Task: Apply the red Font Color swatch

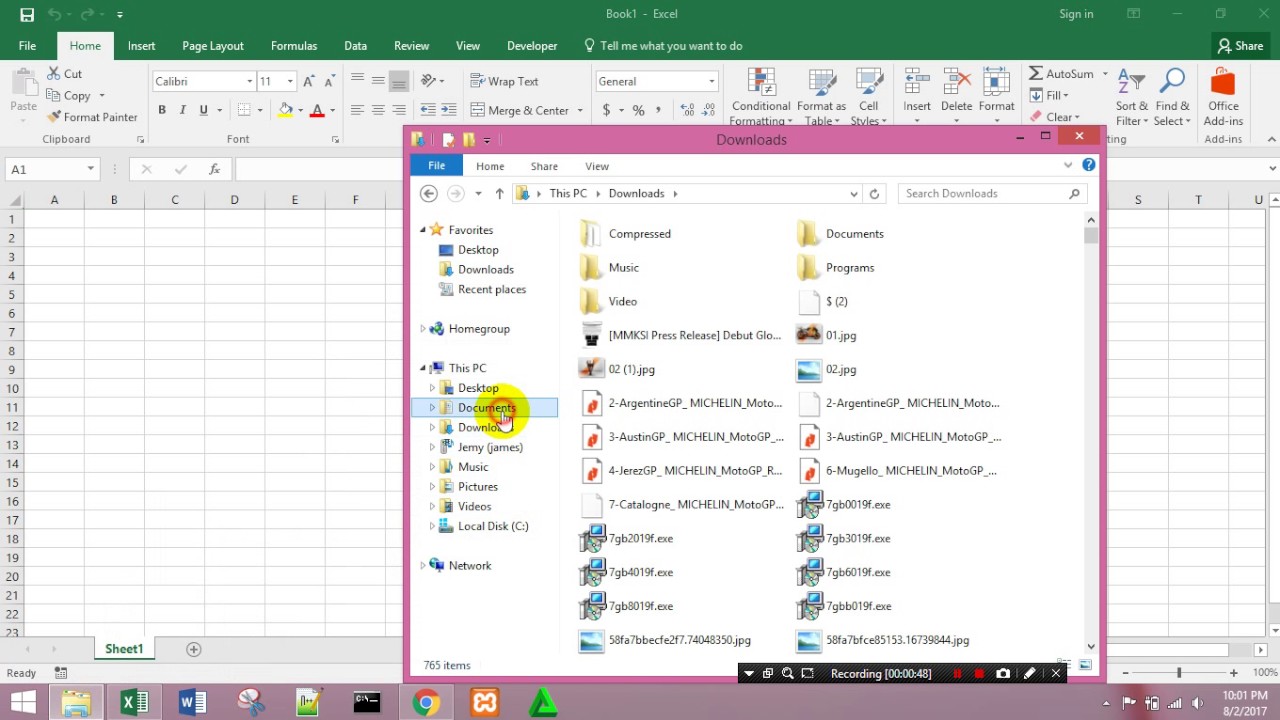Action: (x=317, y=110)
